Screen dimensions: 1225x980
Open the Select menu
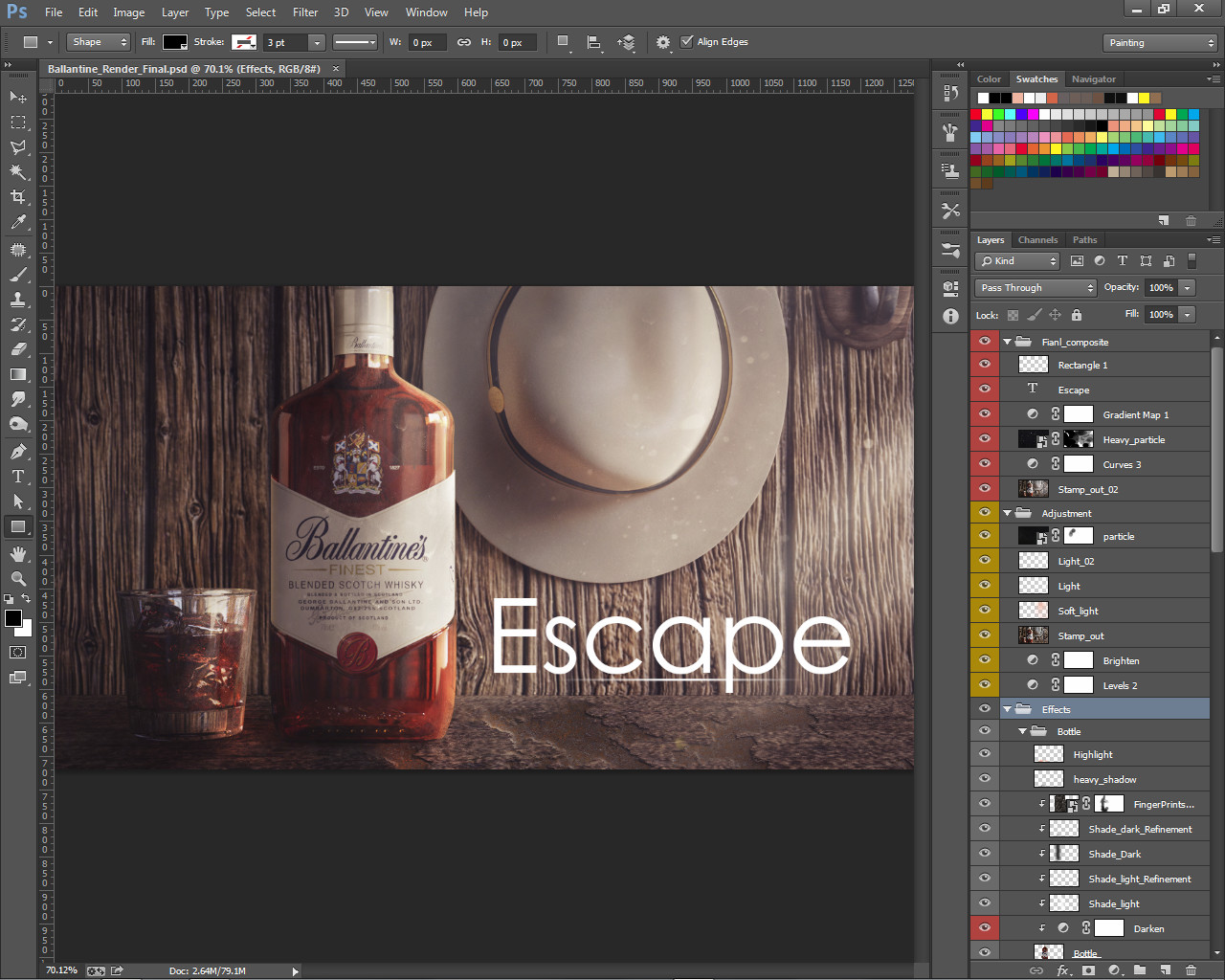(x=260, y=12)
